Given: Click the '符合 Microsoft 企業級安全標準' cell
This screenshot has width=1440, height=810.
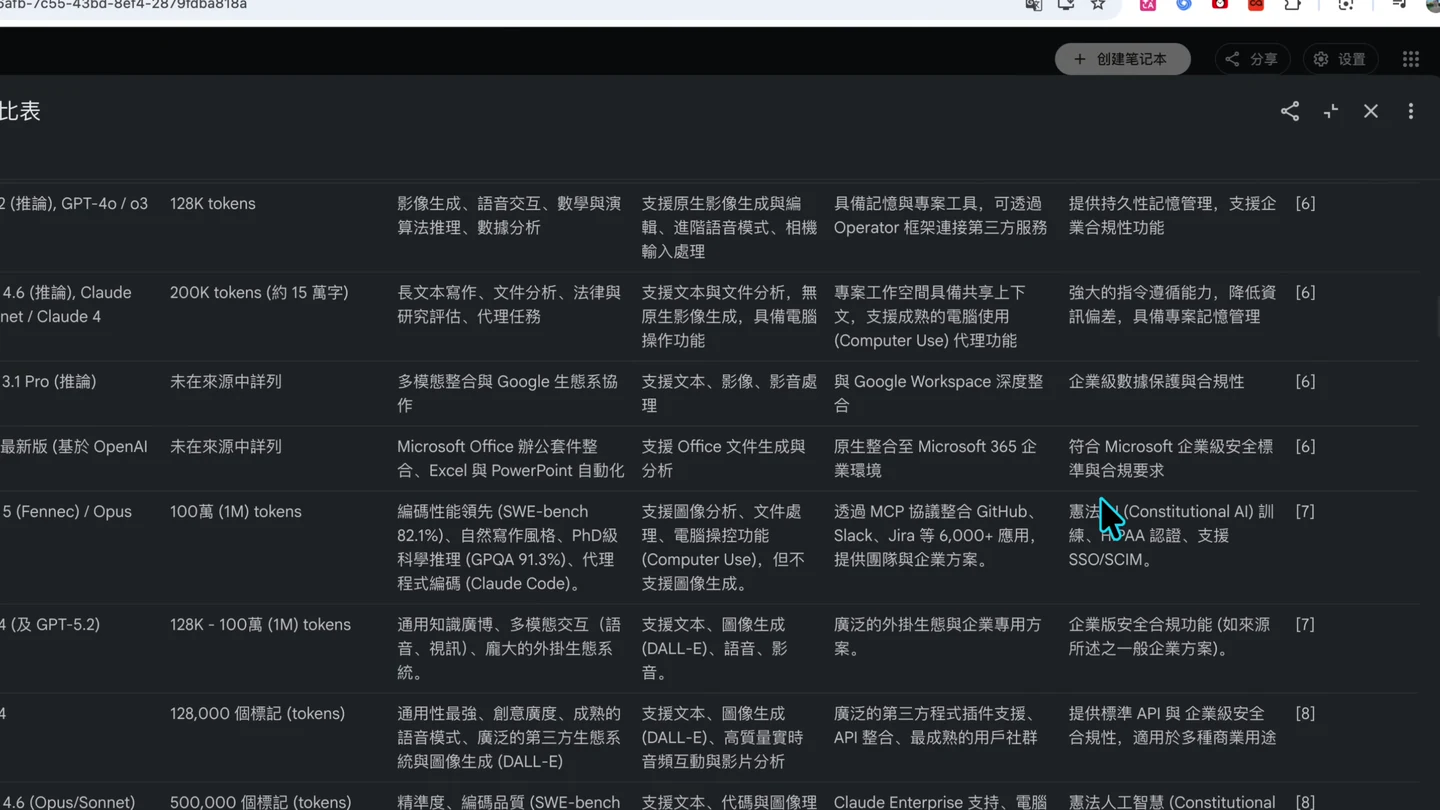Looking at the screenshot, I should [x=1171, y=458].
